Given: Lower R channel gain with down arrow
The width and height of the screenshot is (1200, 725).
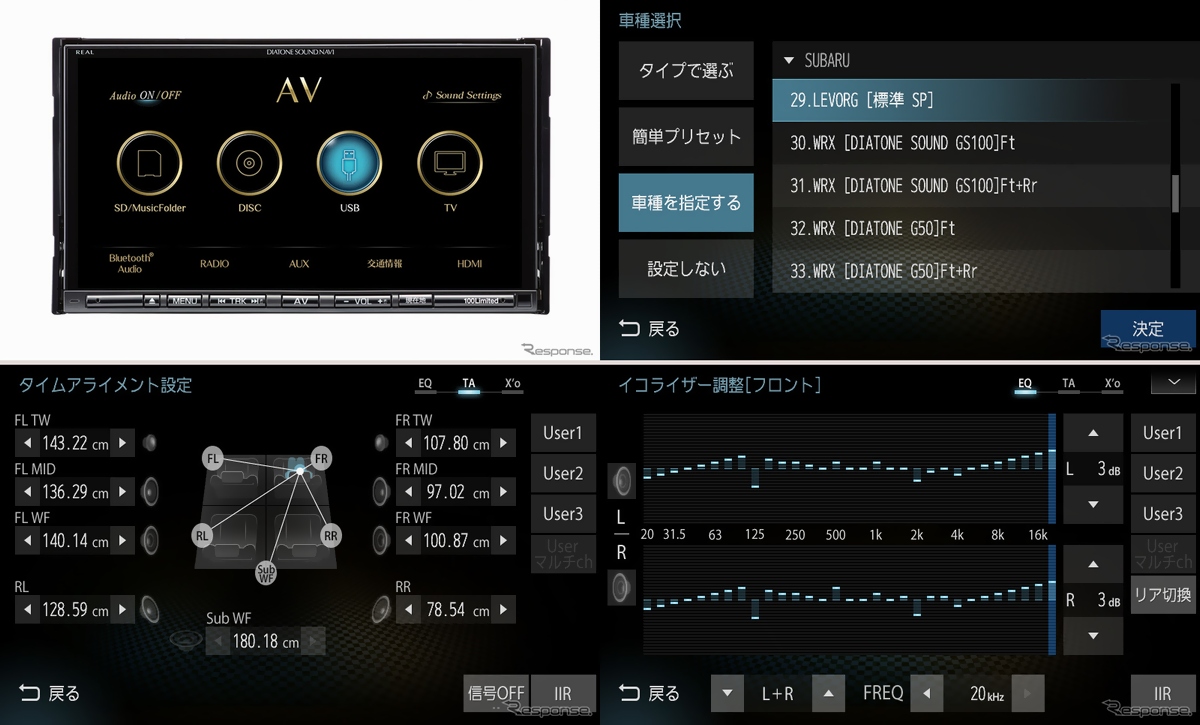Looking at the screenshot, I should coord(1093,635).
